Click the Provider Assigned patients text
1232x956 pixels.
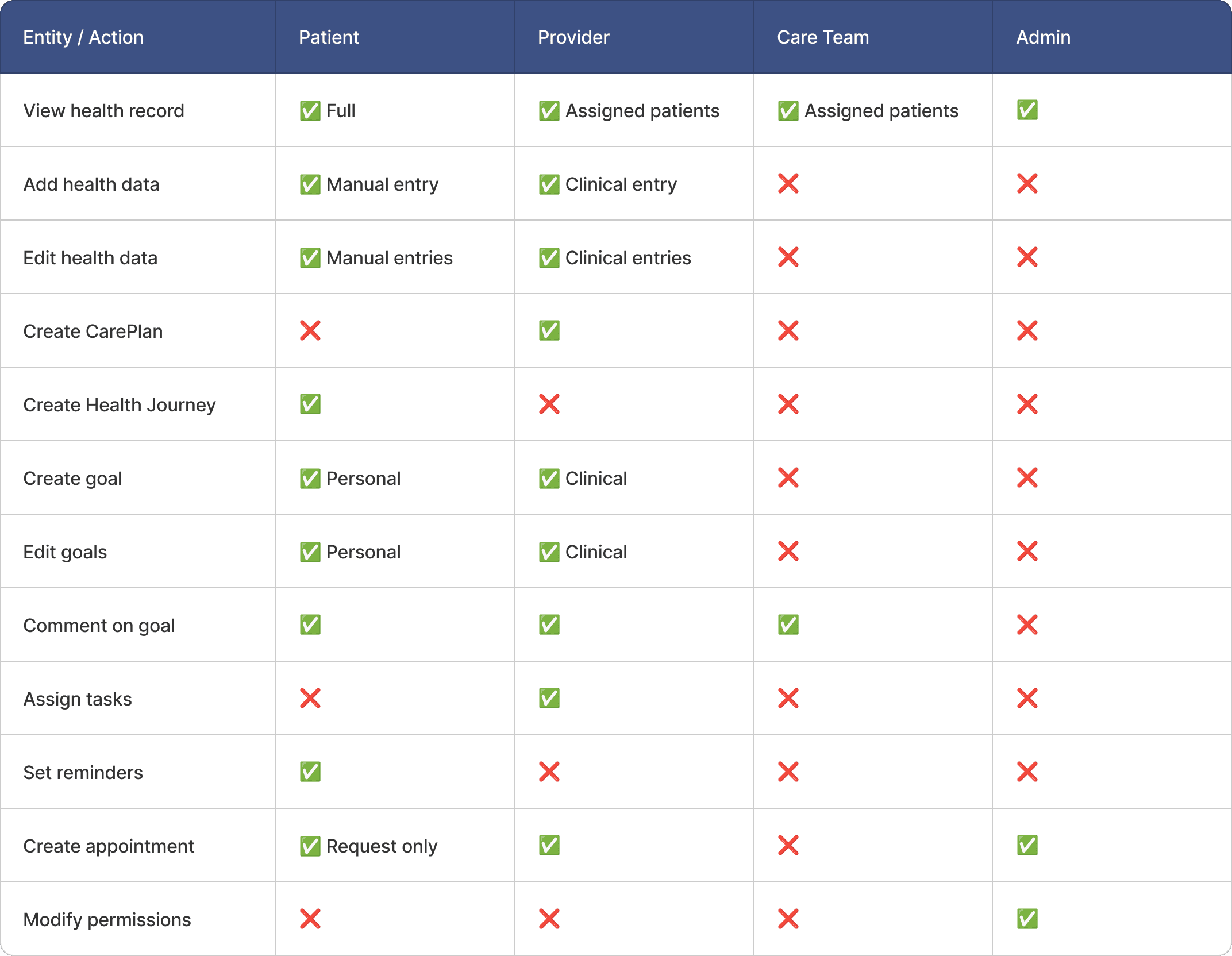tap(642, 111)
